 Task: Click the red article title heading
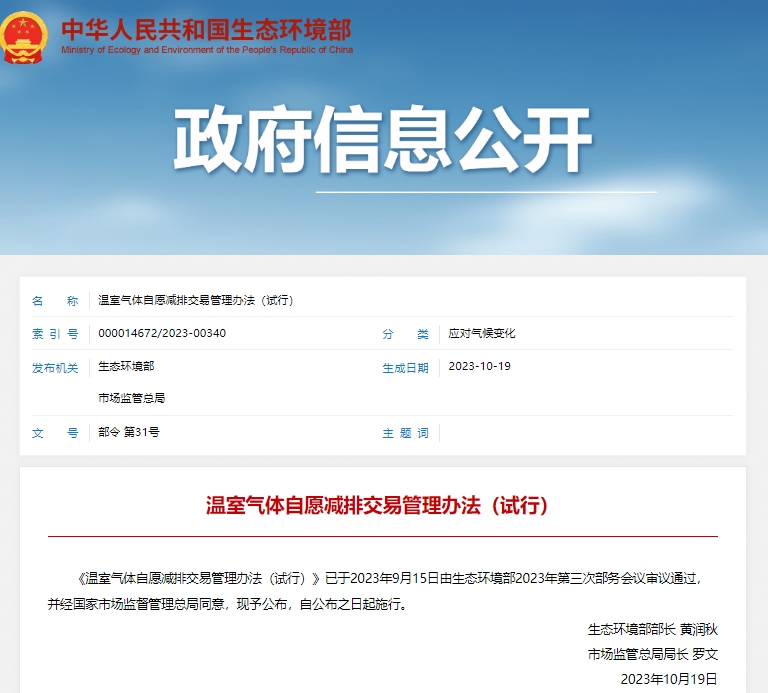point(377,505)
